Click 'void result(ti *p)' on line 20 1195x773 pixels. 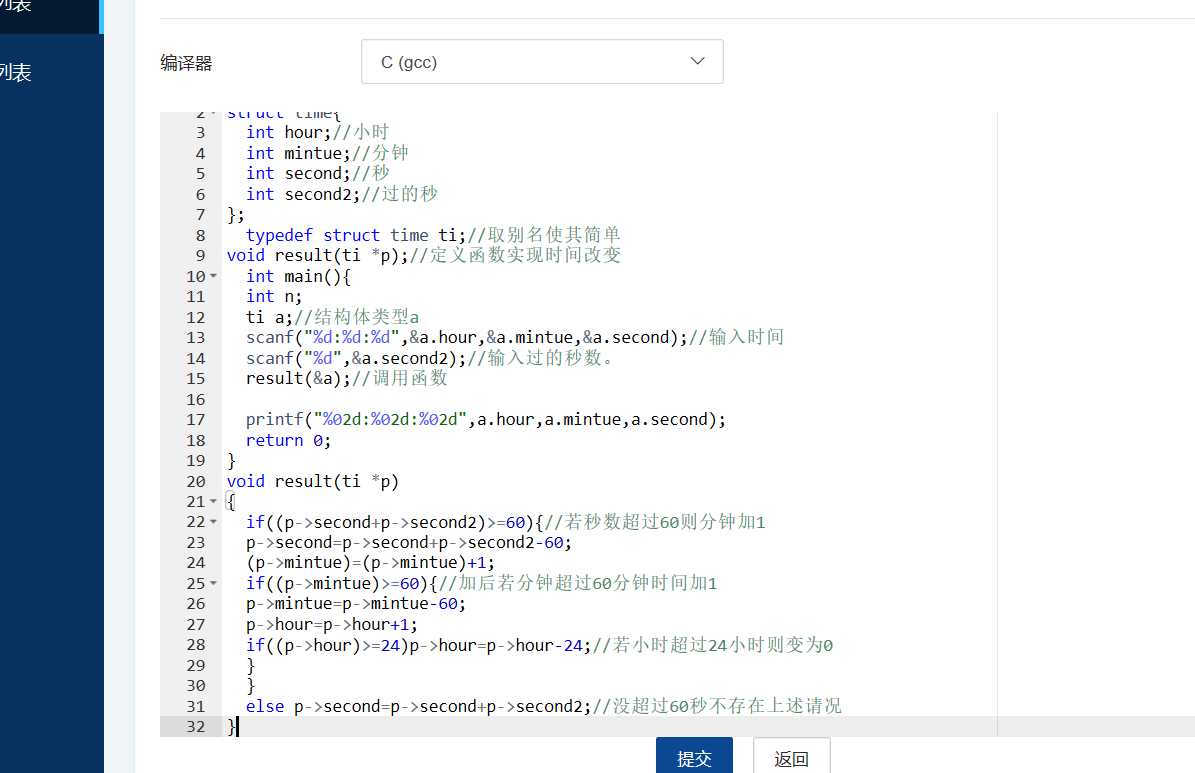pyautogui.click(x=312, y=482)
